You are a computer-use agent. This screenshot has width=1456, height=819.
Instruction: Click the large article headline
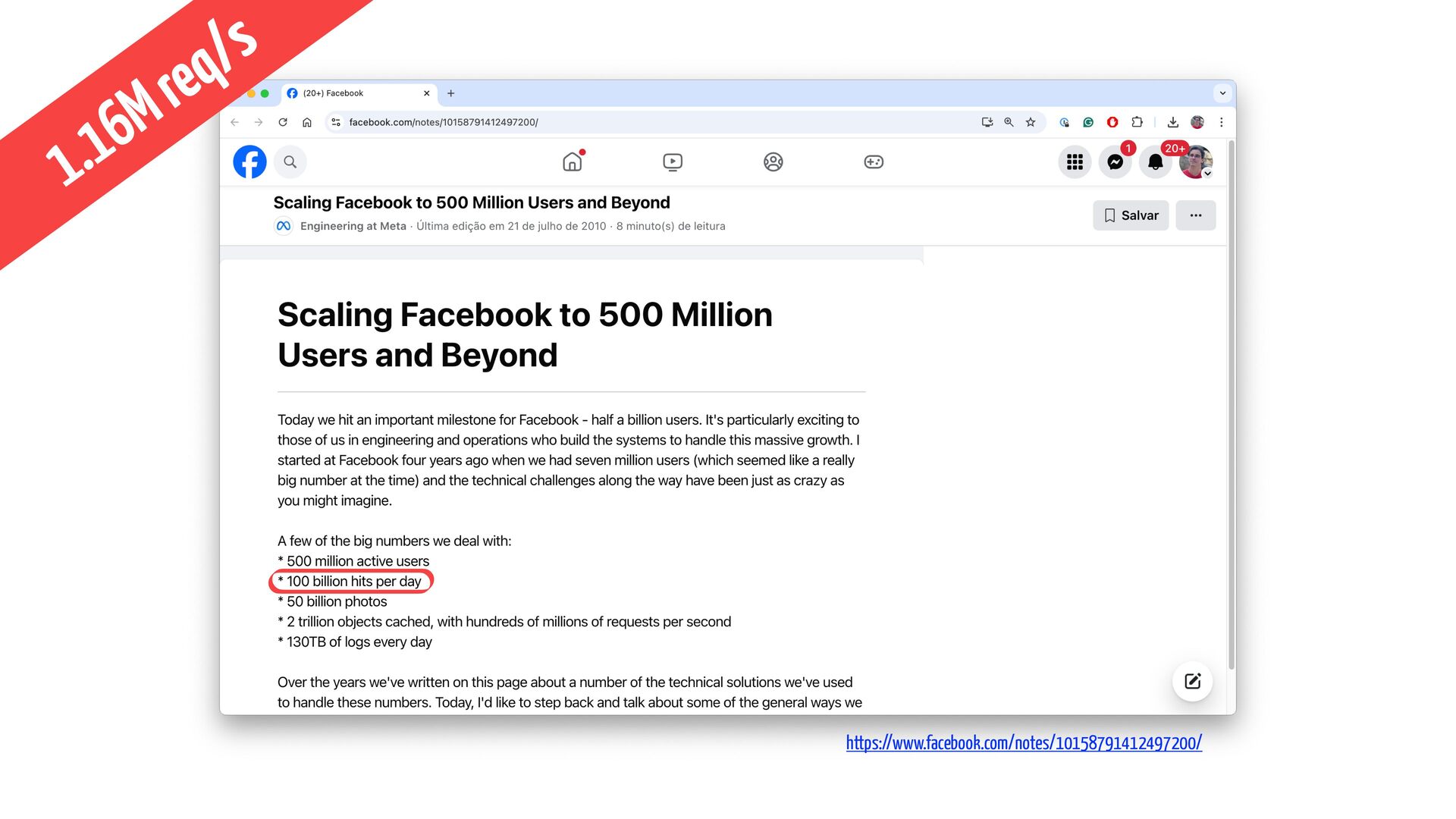525,334
